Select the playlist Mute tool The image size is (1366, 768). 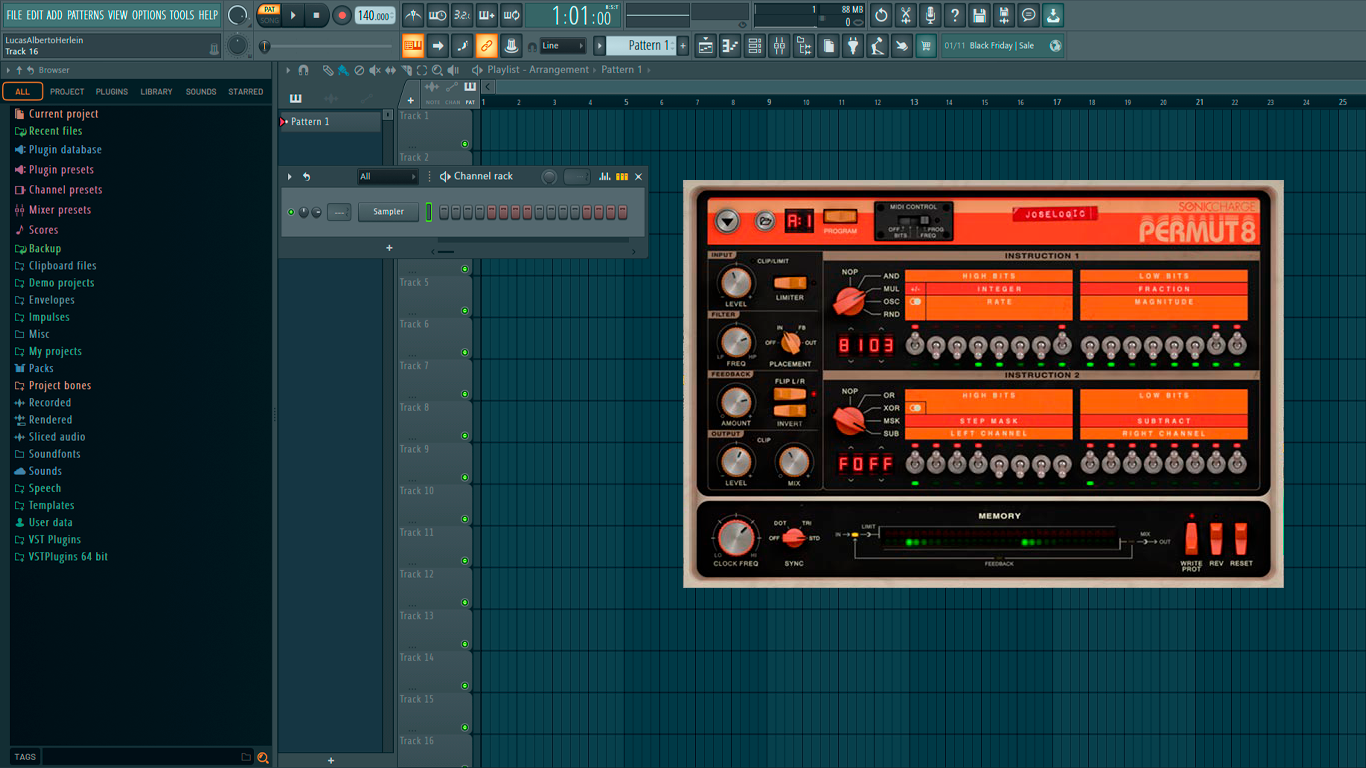pos(375,70)
